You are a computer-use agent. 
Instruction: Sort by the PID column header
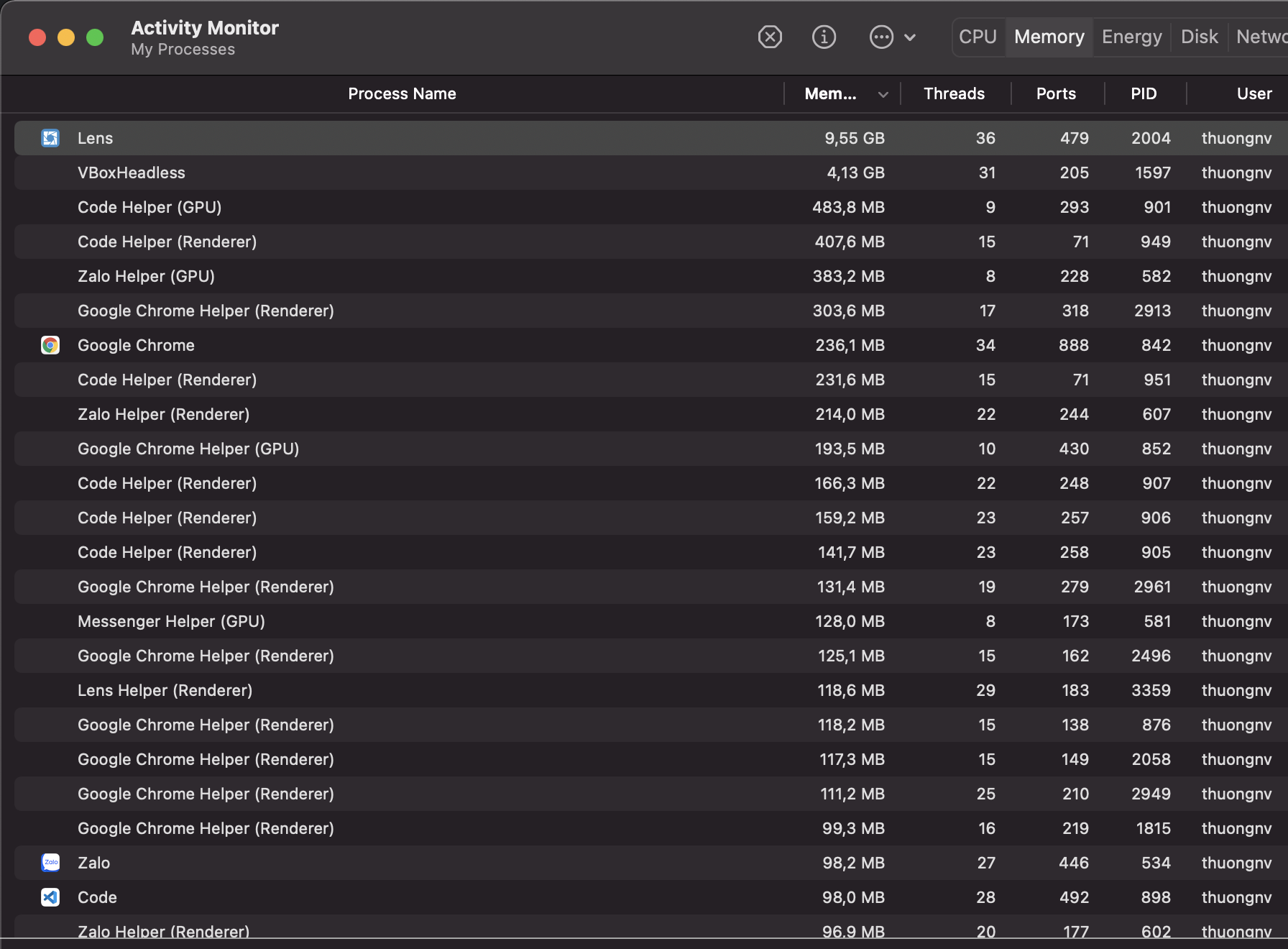(1144, 93)
